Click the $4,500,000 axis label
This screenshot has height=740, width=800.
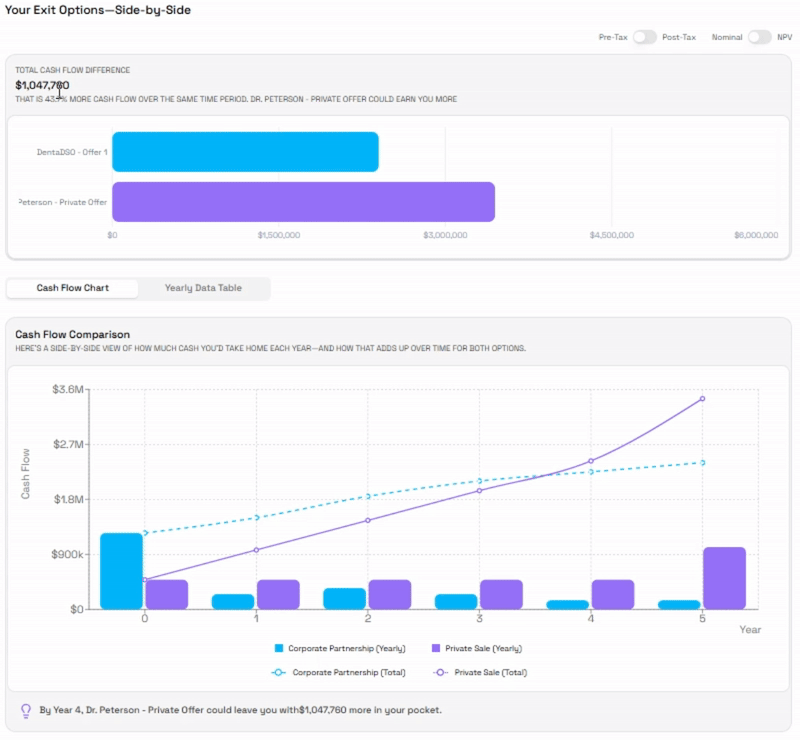(x=612, y=235)
